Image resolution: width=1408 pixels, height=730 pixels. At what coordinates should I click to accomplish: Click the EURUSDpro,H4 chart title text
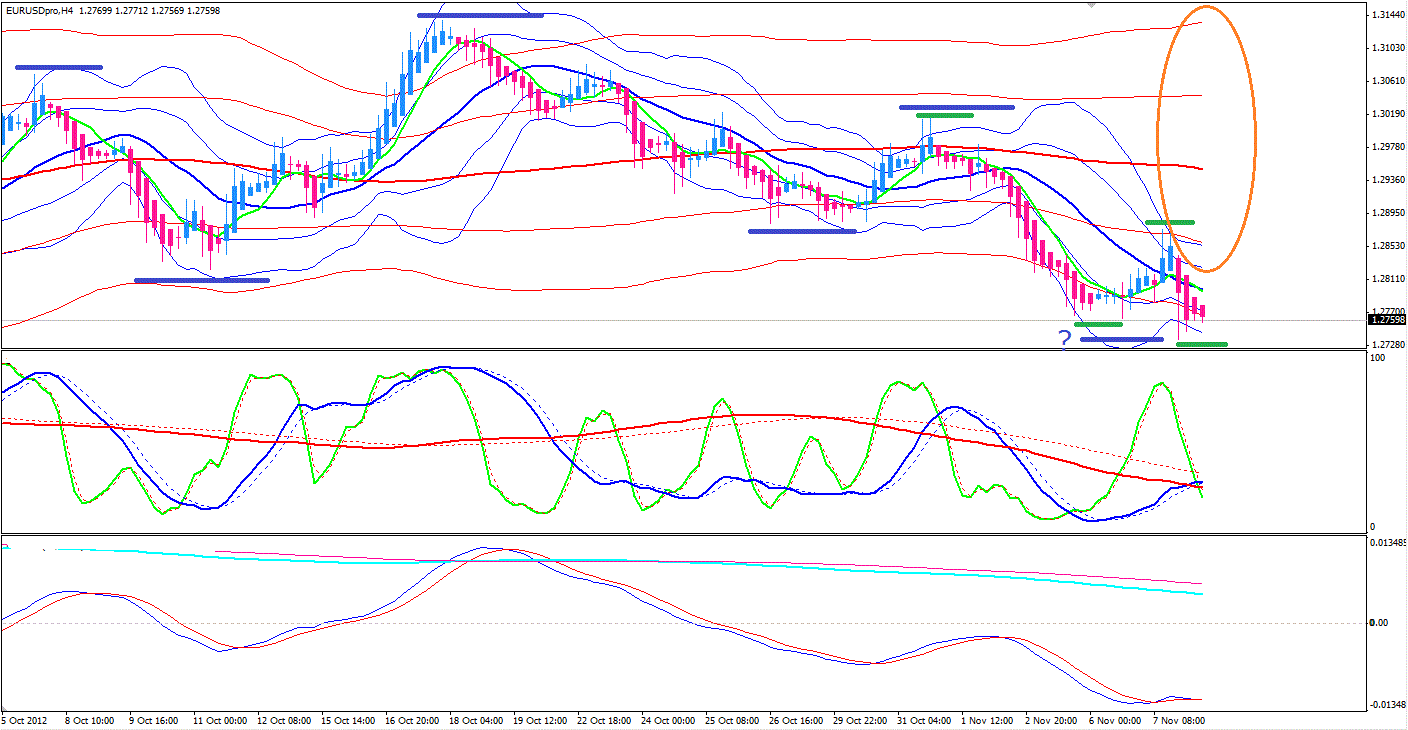(x=38, y=9)
